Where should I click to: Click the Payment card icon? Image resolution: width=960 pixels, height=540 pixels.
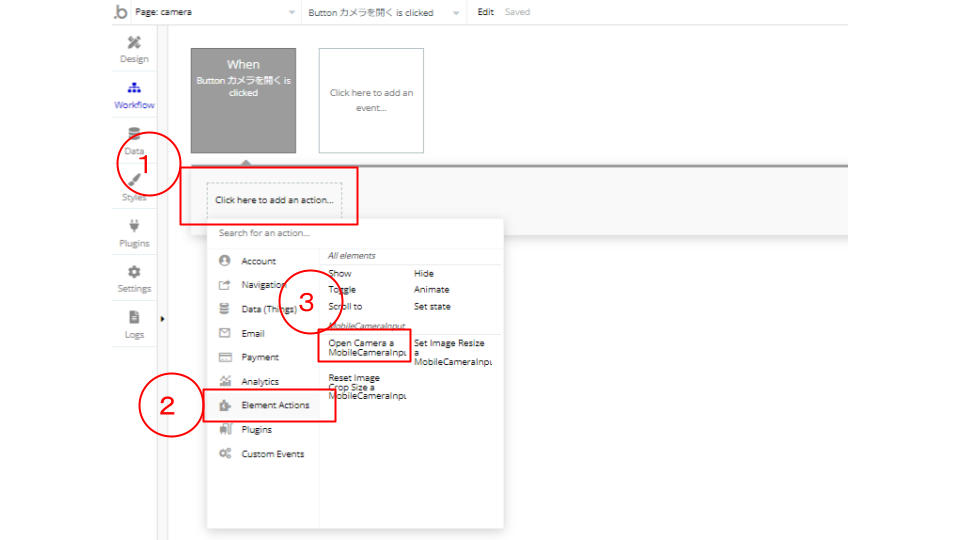[x=225, y=357]
